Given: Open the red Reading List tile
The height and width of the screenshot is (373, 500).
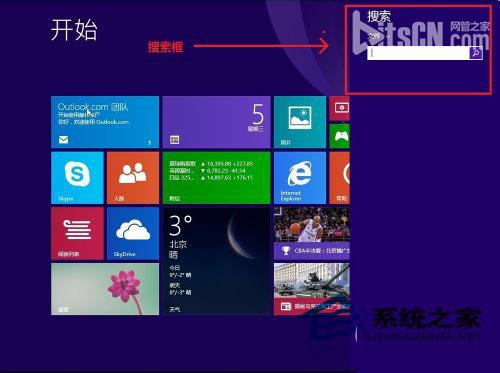Looking at the screenshot, I should coord(77,233).
